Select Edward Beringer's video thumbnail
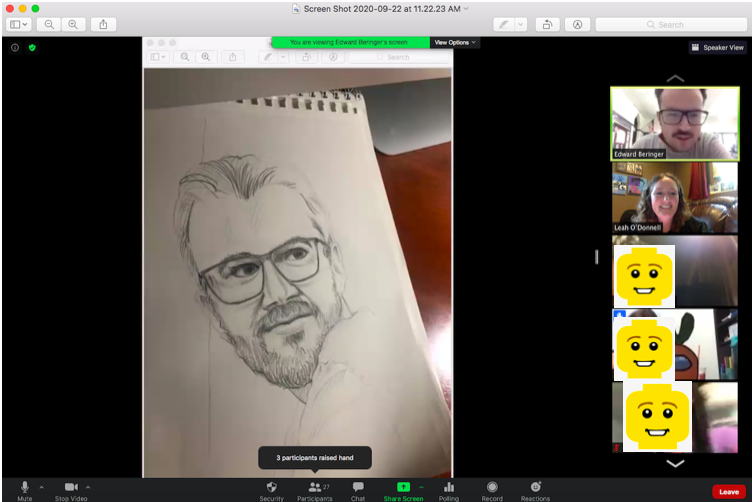Image resolution: width=752 pixels, height=502 pixels. 675,124
